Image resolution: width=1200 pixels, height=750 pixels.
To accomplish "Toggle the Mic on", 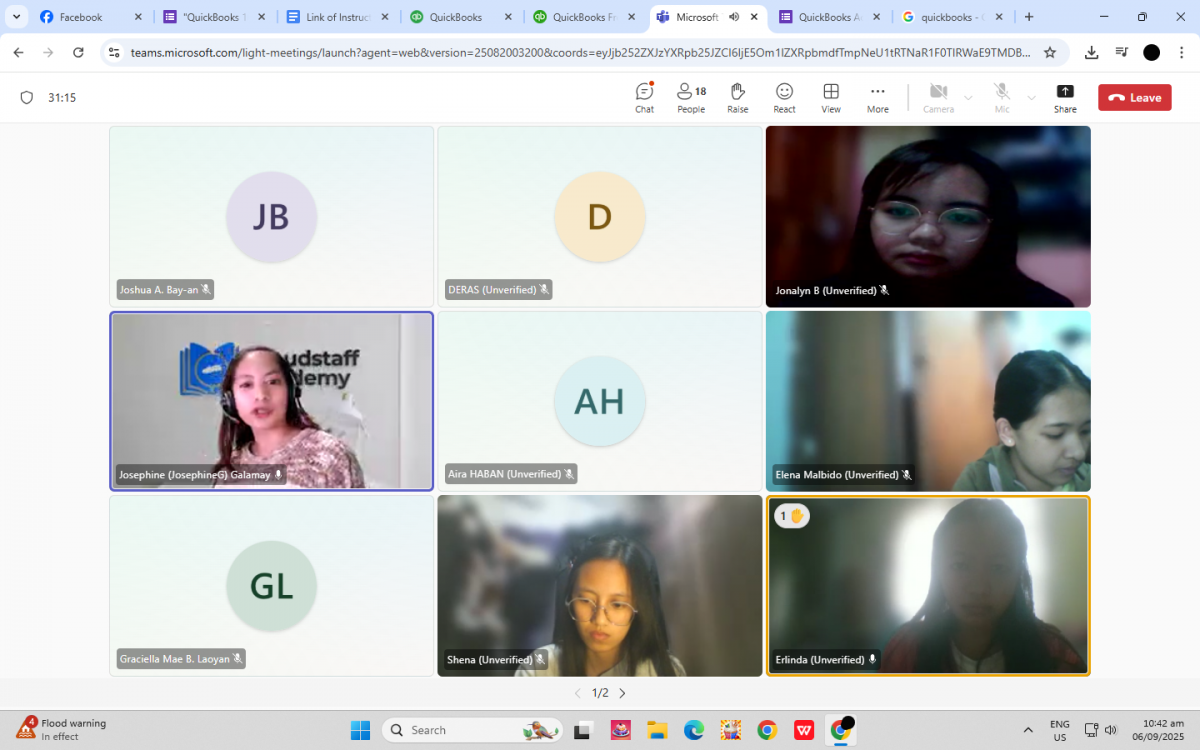I will 1002,97.
